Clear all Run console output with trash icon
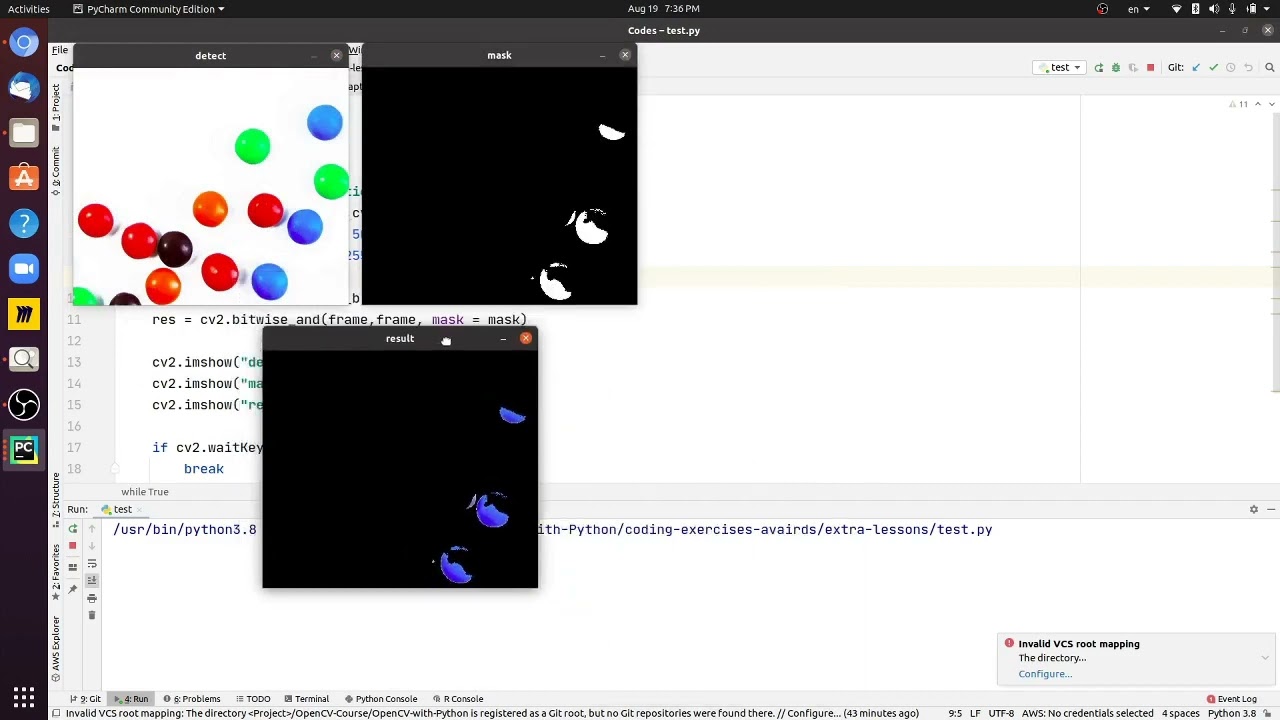The width and height of the screenshot is (1280, 720). point(92,615)
